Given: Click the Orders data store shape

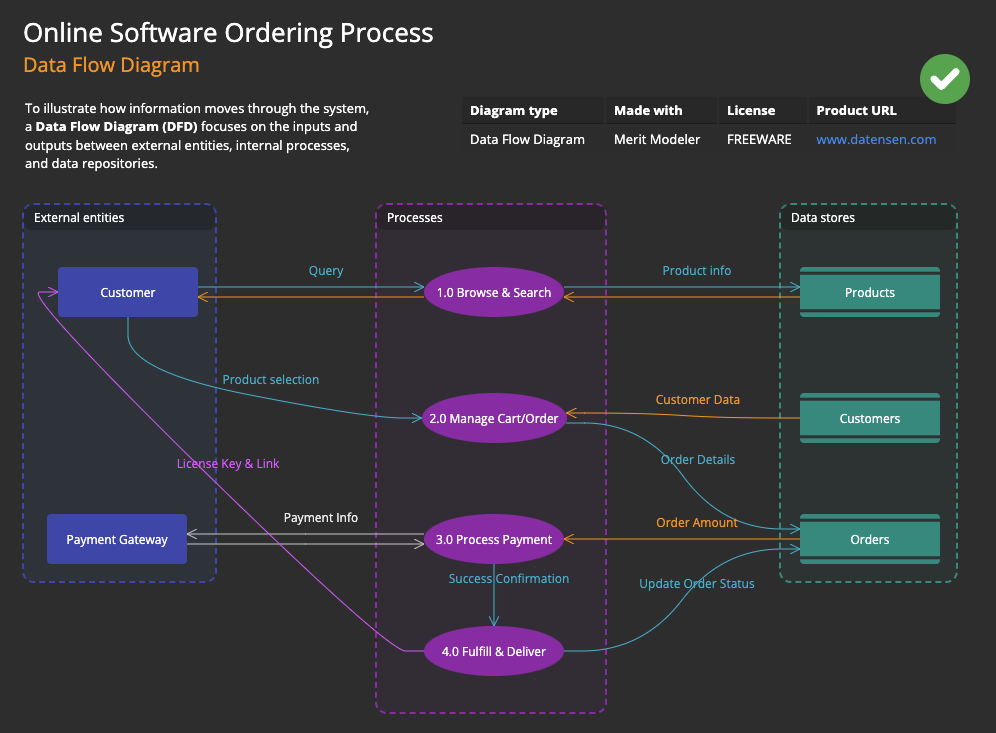Looking at the screenshot, I should point(869,539).
